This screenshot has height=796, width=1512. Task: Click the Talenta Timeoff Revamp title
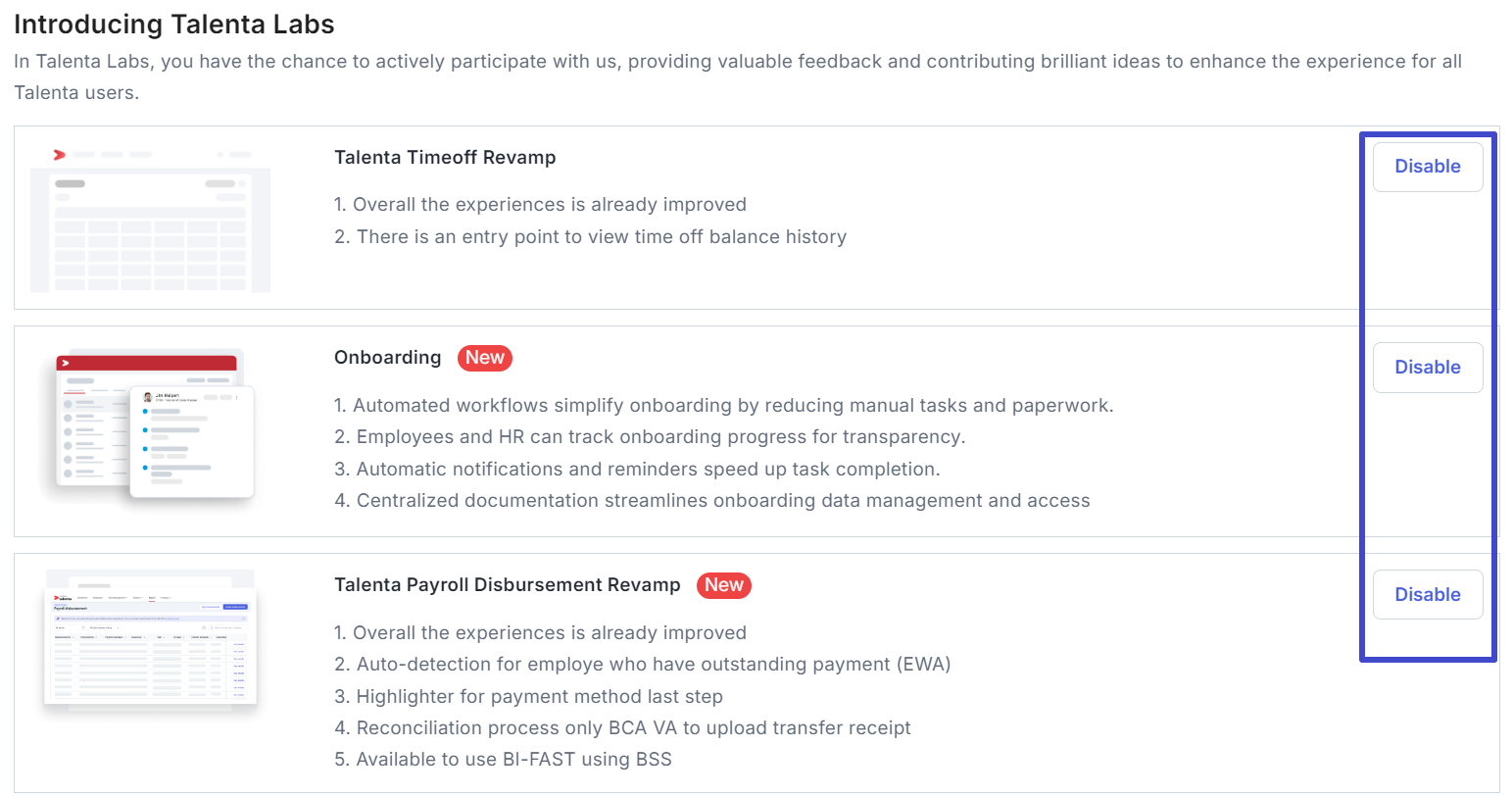(445, 158)
